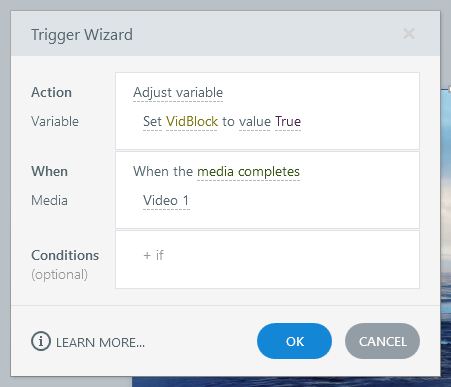
Task: Open the LEARN MORE... link
Action: tap(100, 342)
